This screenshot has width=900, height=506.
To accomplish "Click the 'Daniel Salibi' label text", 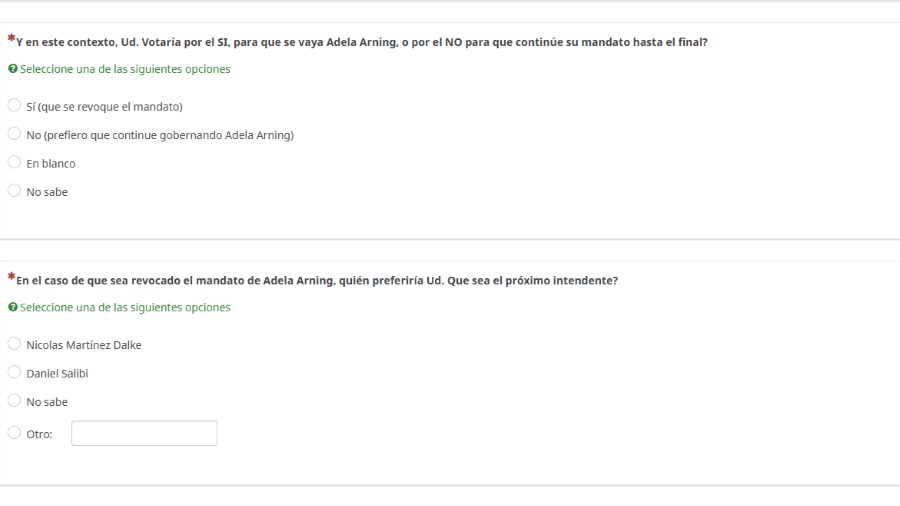I will (57, 373).
